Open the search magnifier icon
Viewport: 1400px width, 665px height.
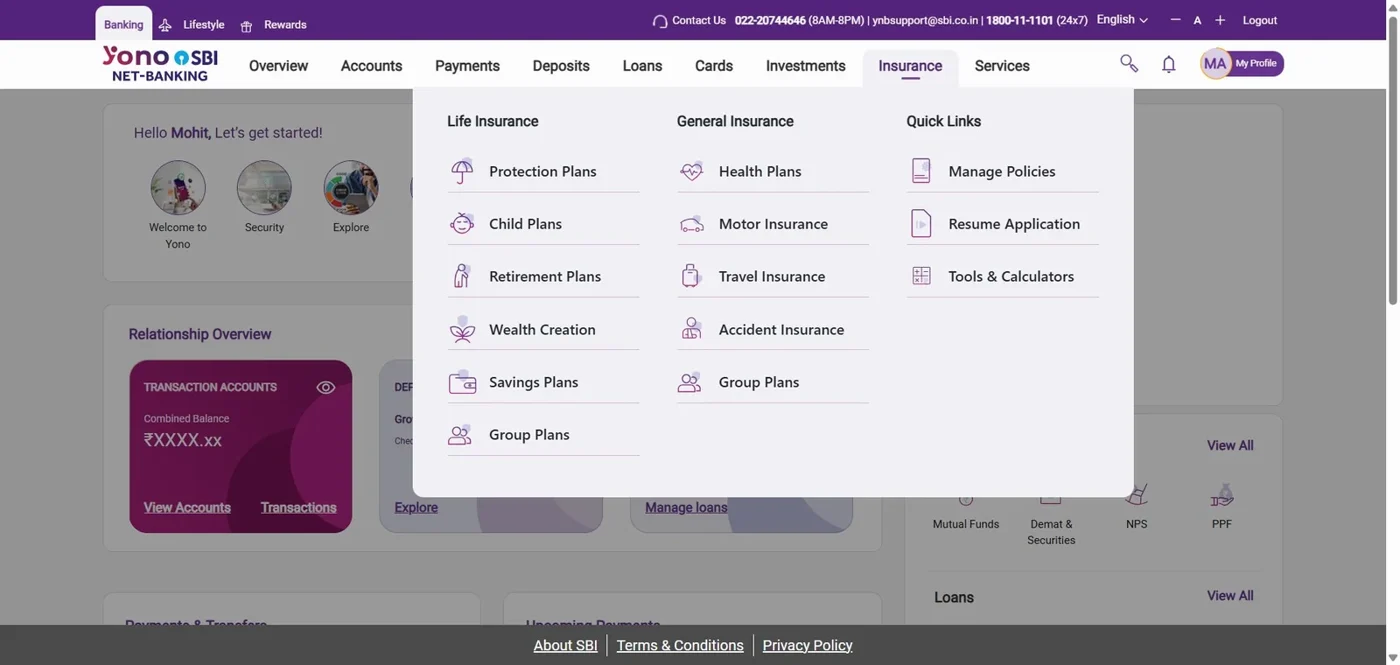[1129, 64]
